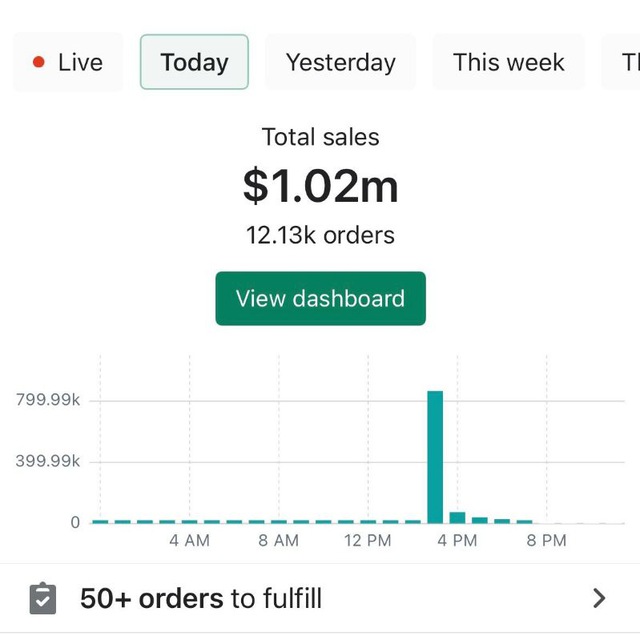Select the This week tab
Screen dimensions: 640x640
click(x=509, y=62)
